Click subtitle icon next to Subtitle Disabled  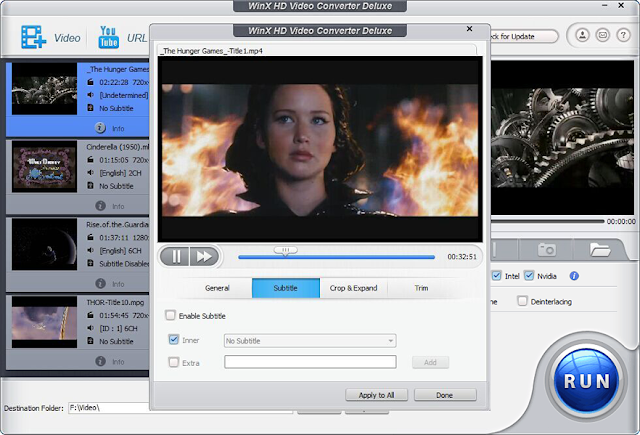pyautogui.click(x=90, y=263)
